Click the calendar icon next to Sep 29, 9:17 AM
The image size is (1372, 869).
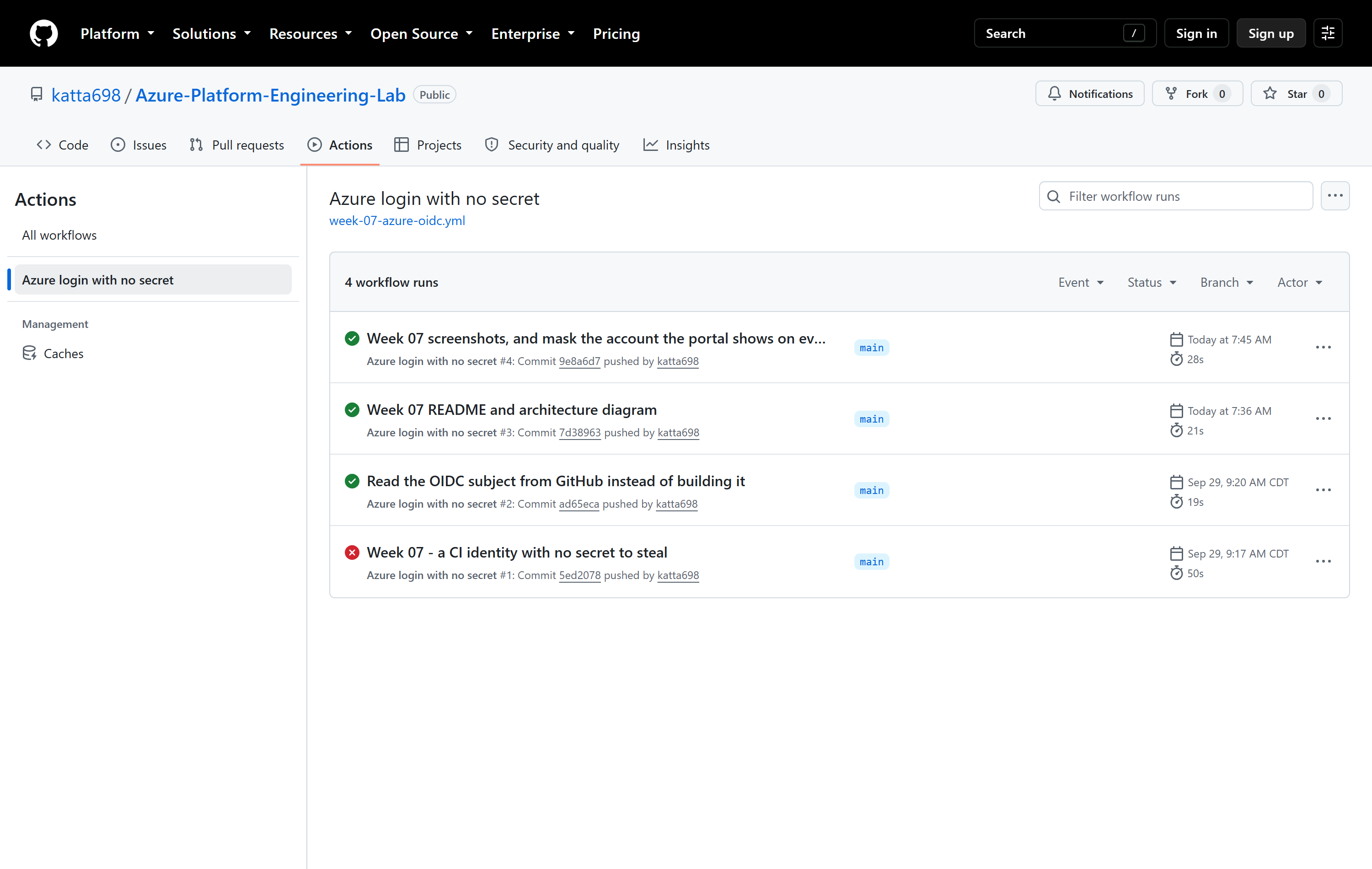click(1176, 554)
